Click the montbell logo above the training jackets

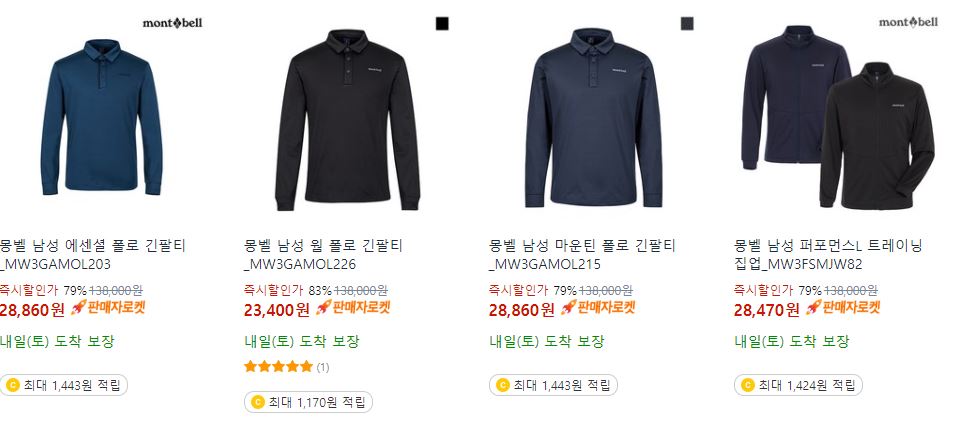pos(908,23)
